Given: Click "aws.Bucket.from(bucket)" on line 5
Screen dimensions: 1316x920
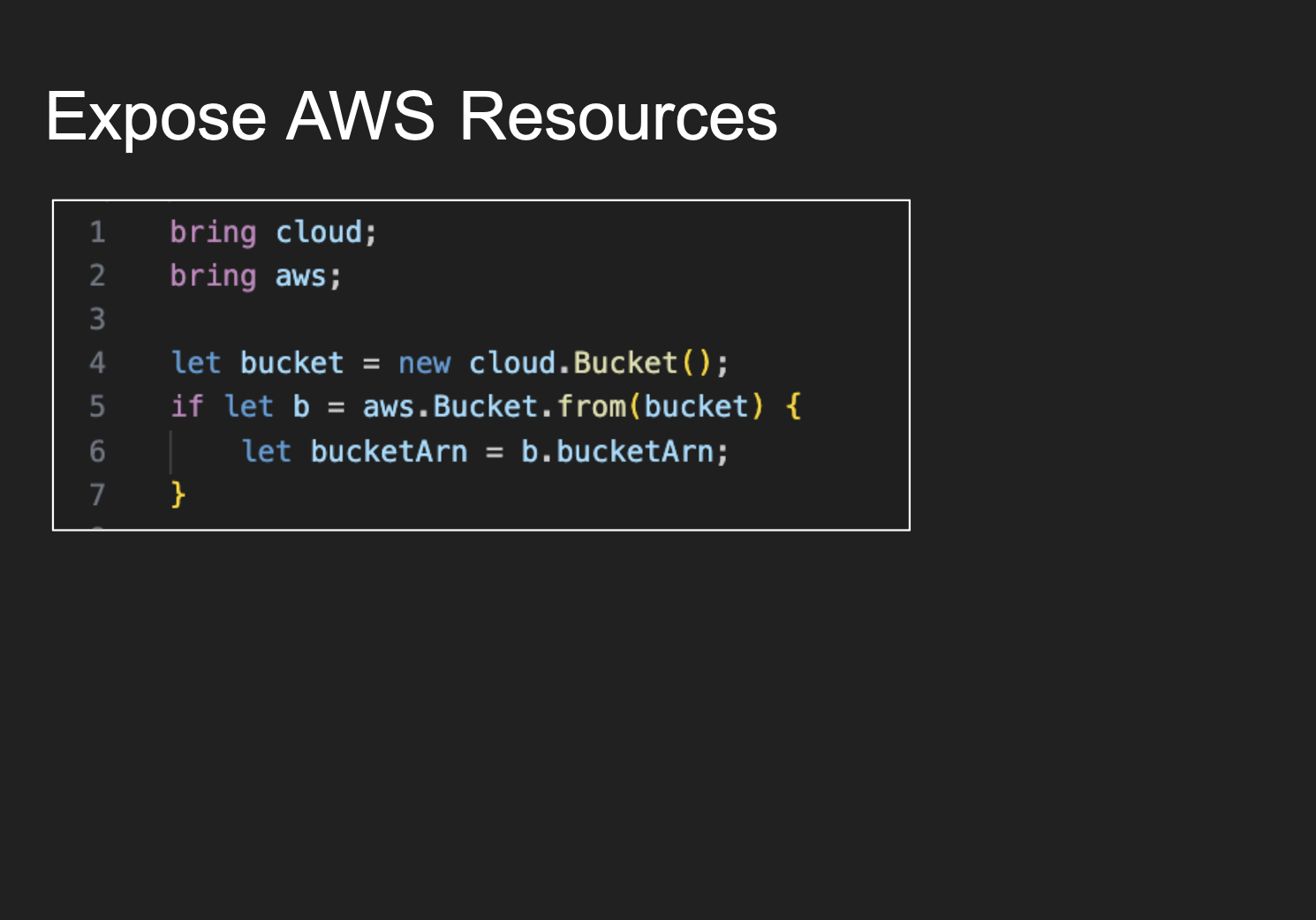Looking at the screenshot, I should pos(563,406).
